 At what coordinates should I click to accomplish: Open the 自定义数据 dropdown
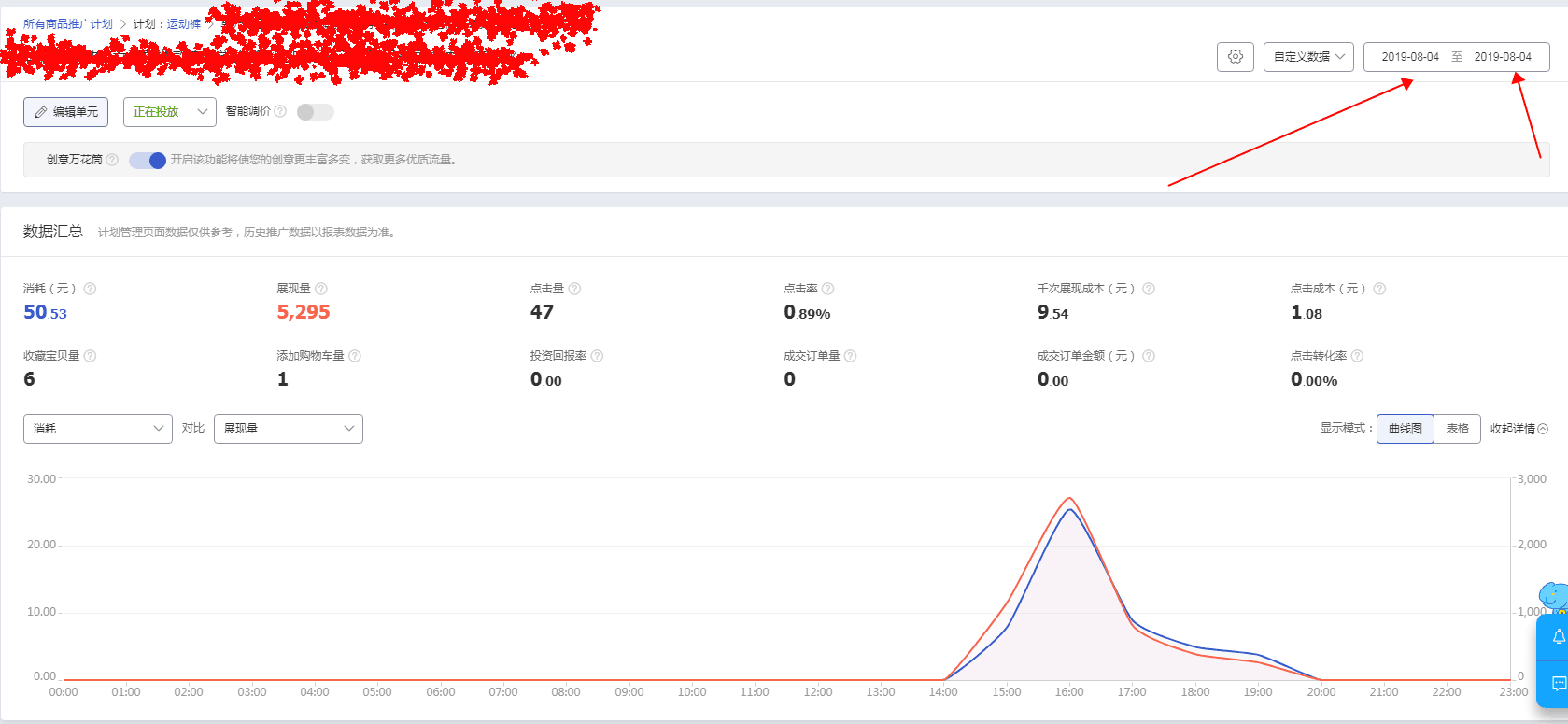pos(1308,57)
